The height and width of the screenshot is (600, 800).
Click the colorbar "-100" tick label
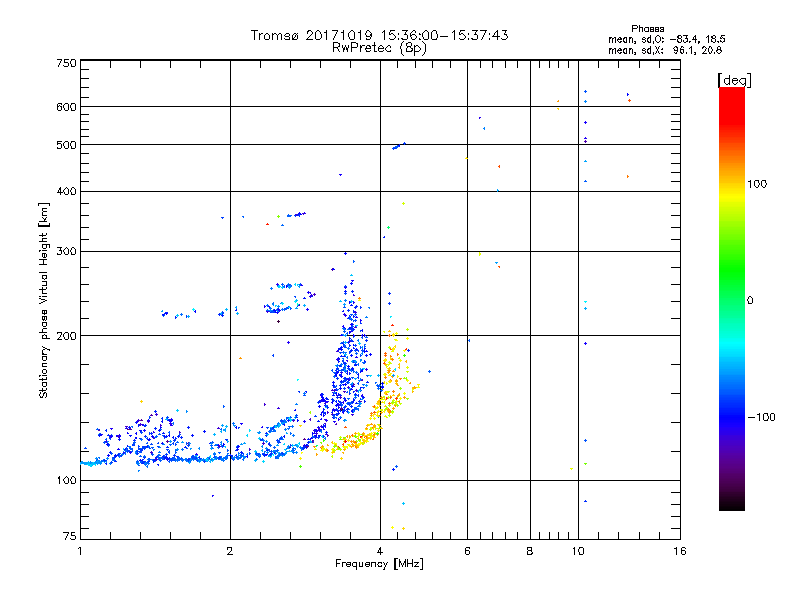(x=762, y=417)
